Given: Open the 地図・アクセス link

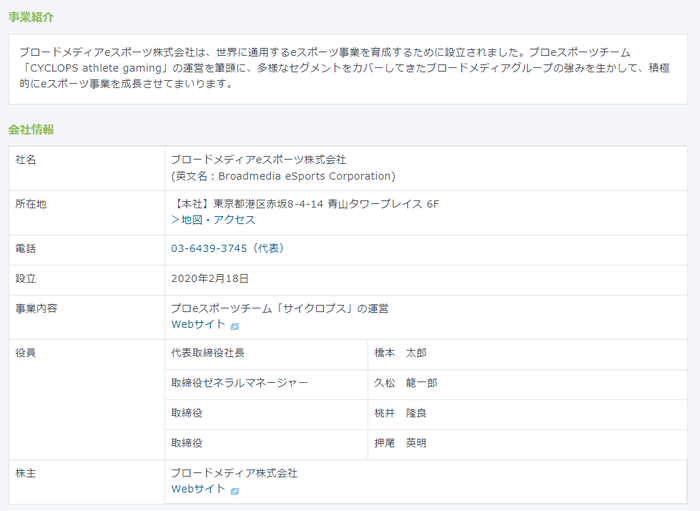Looking at the screenshot, I should pyautogui.click(x=213, y=220).
